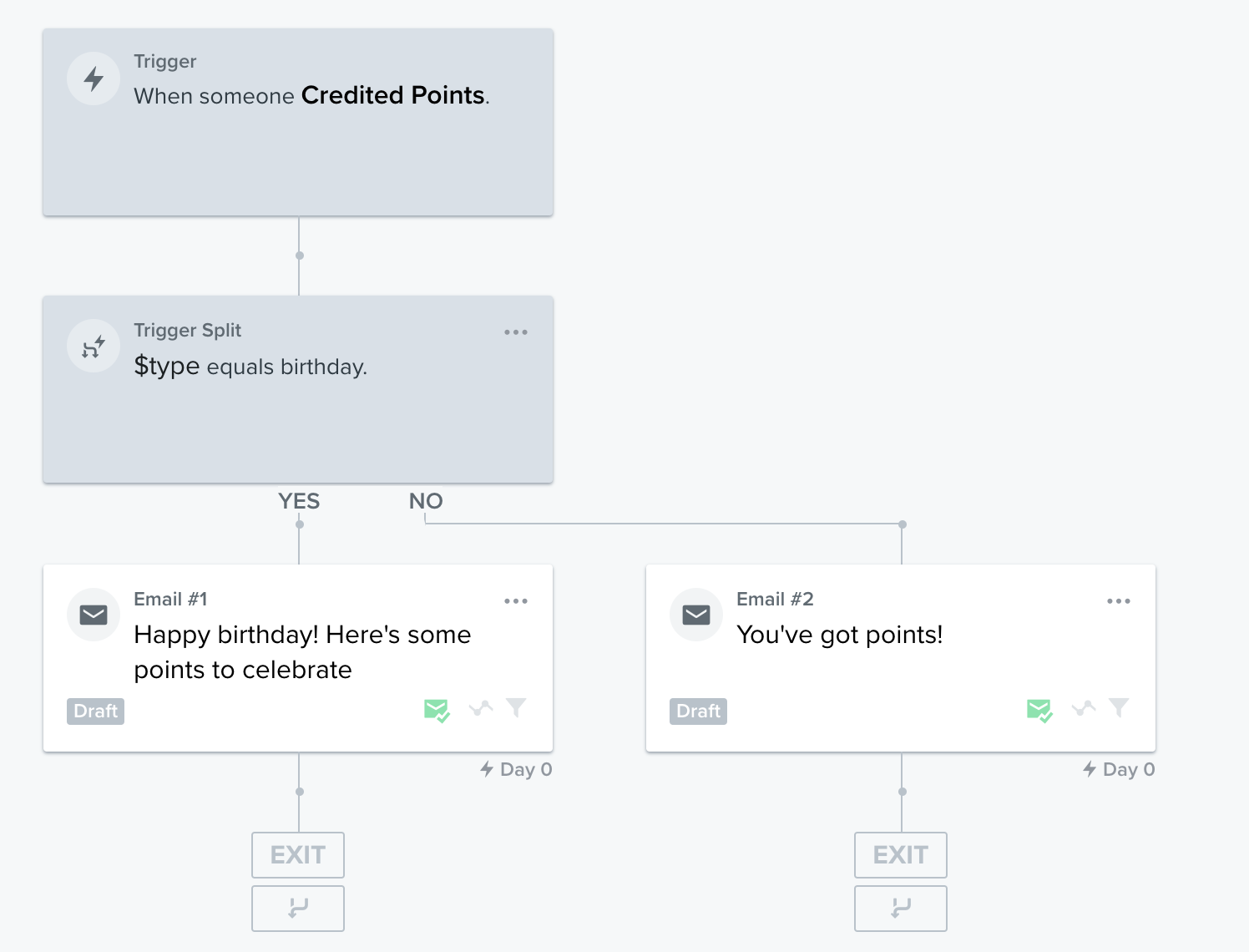Select the Credited Points trigger card

pyautogui.click(x=298, y=123)
